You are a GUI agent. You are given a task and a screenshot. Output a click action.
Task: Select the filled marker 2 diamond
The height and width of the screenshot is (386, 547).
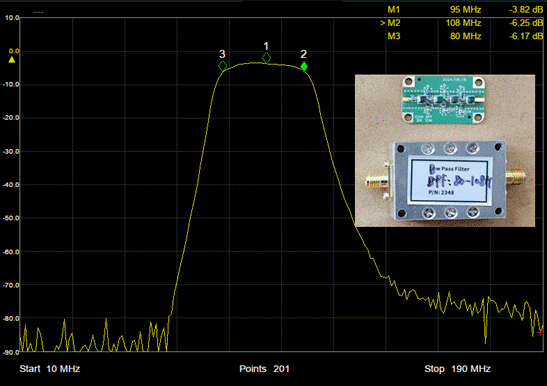pyautogui.click(x=304, y=66)
